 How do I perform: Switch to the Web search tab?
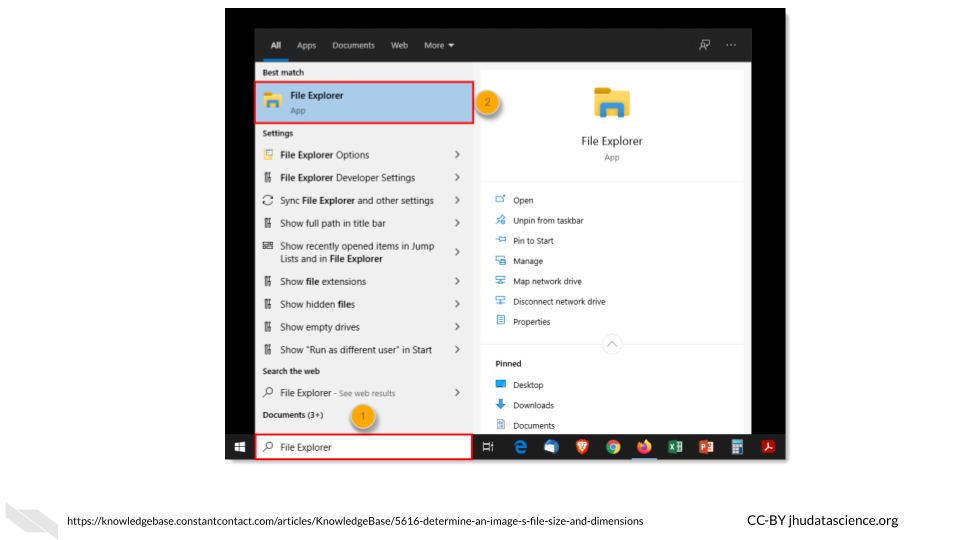point(399,45)
